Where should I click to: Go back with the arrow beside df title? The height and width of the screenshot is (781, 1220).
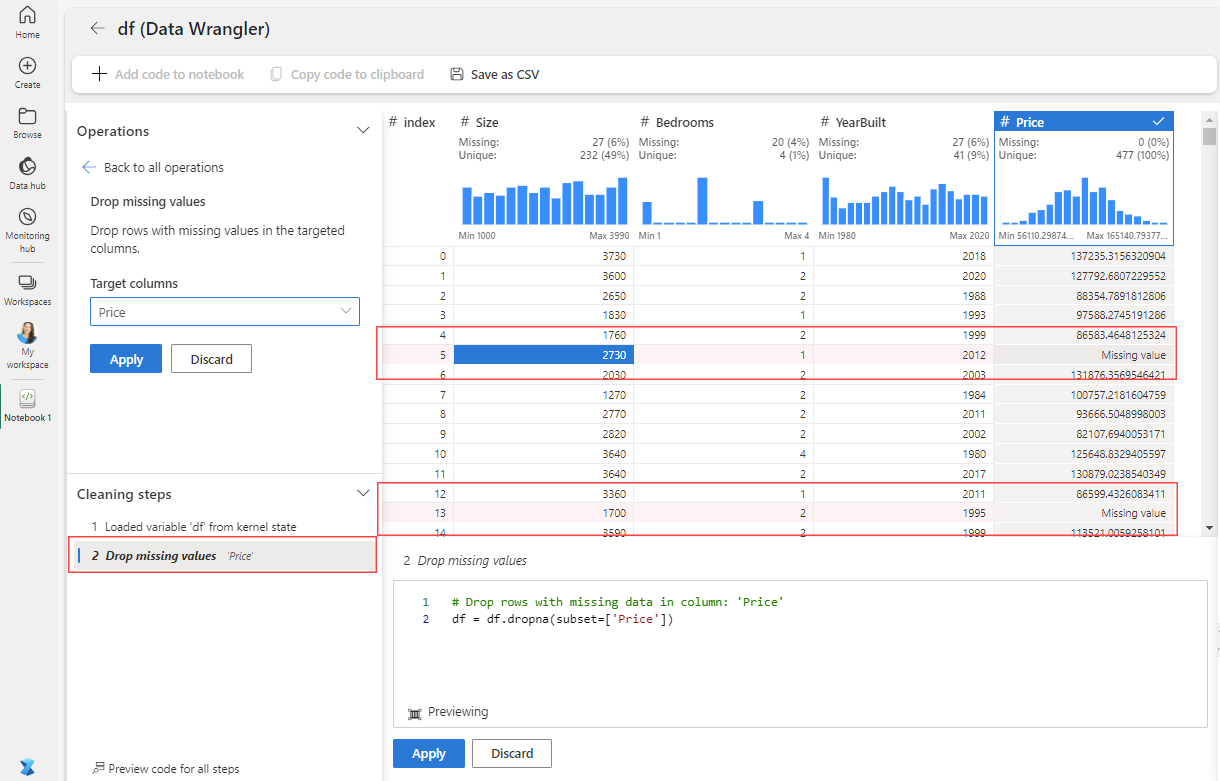click(x=97, y=29)
